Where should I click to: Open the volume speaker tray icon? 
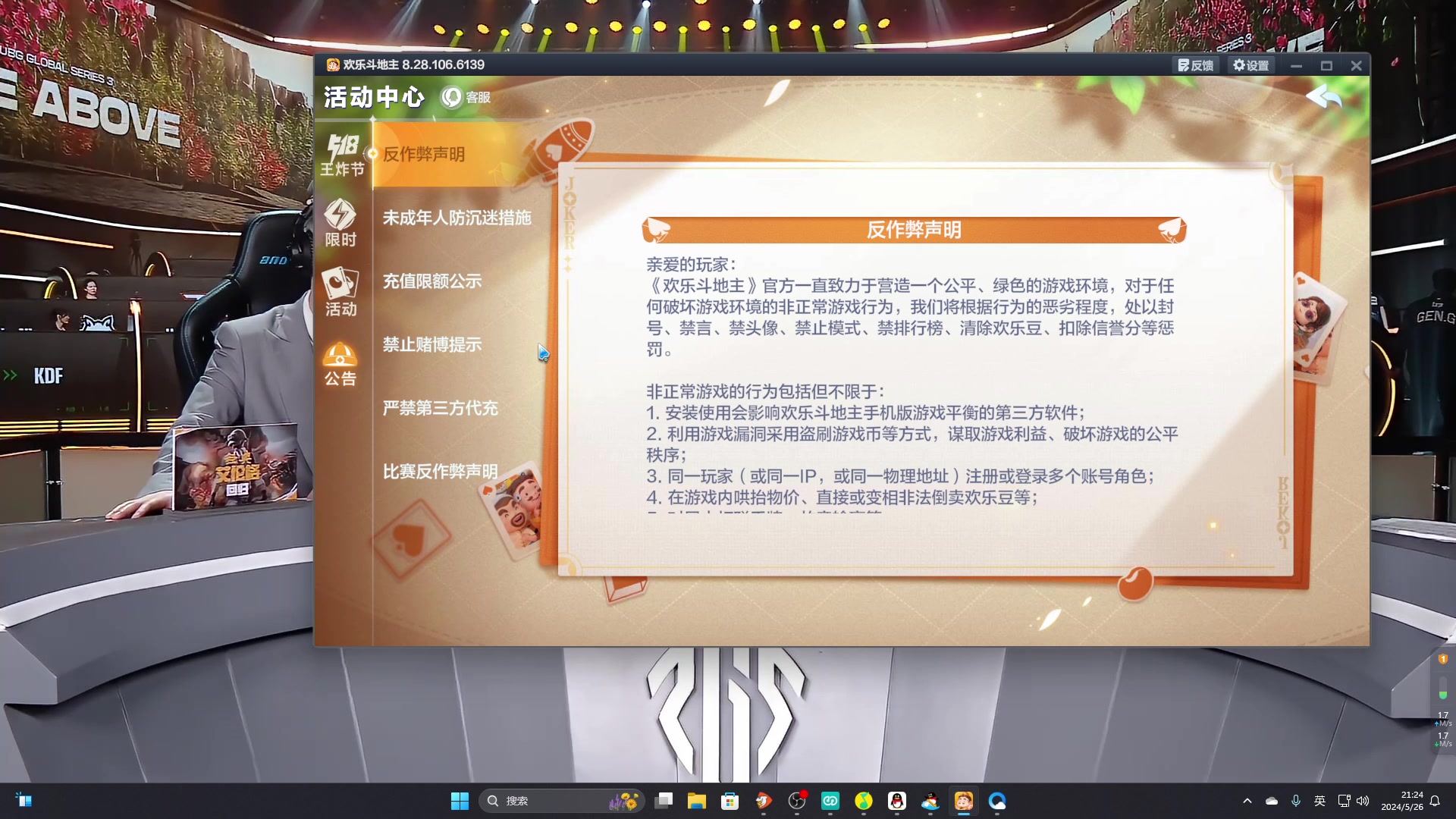coord(1363,801)
